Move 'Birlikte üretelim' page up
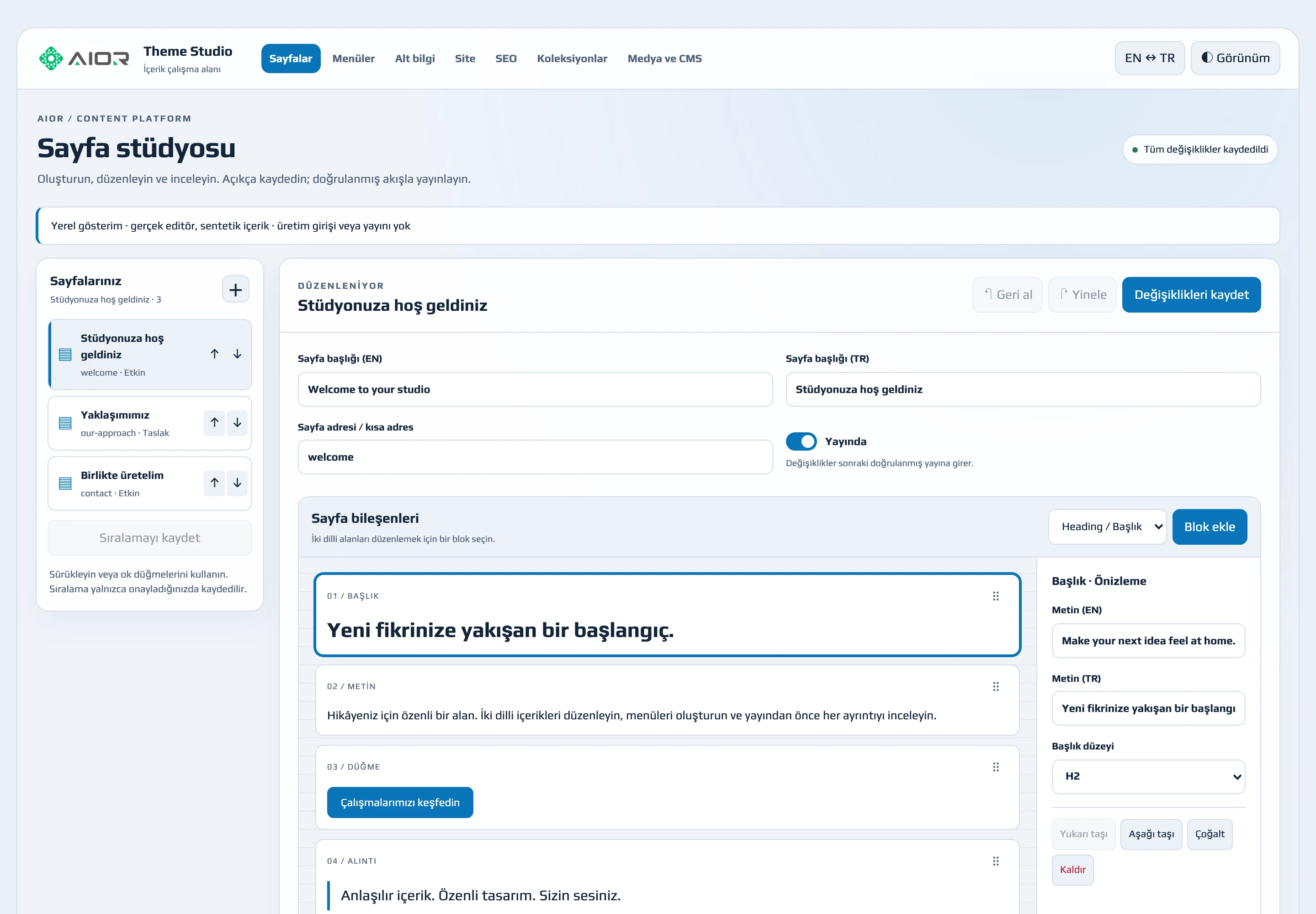The image size is (1316, 914). coord(214,484)
